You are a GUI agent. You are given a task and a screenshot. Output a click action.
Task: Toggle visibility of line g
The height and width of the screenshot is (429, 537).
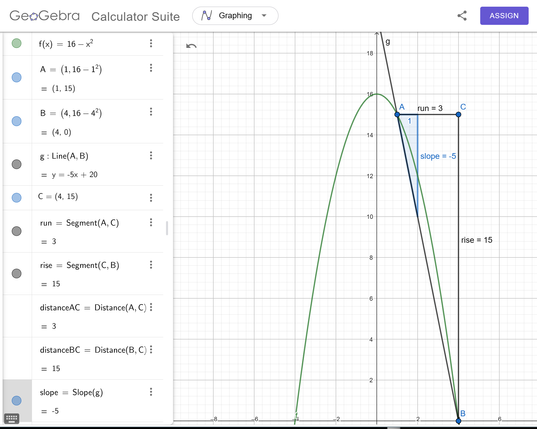point(16,164)
